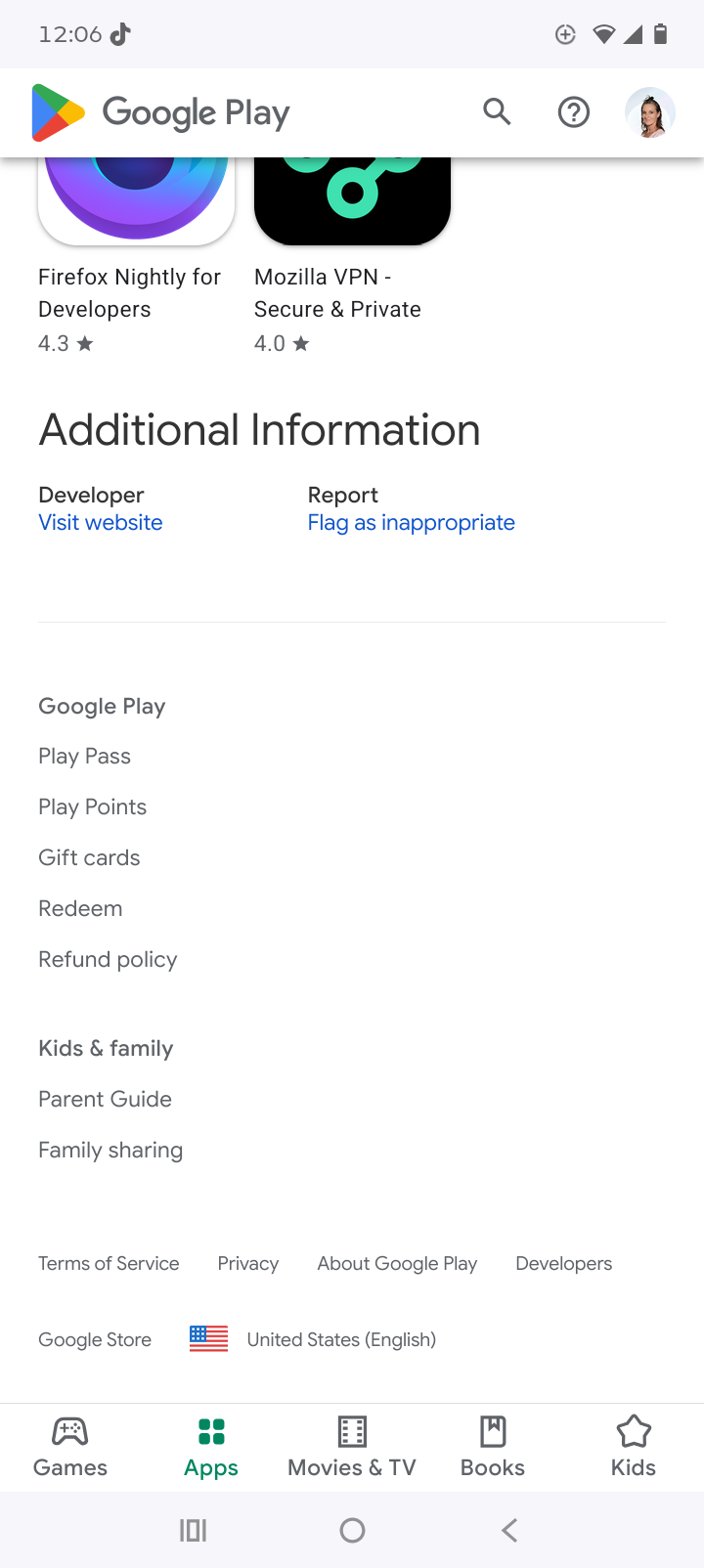Viewport: 704px width, 1568px height.
Task: Open the Books tab
Action: coord(493,1448)
